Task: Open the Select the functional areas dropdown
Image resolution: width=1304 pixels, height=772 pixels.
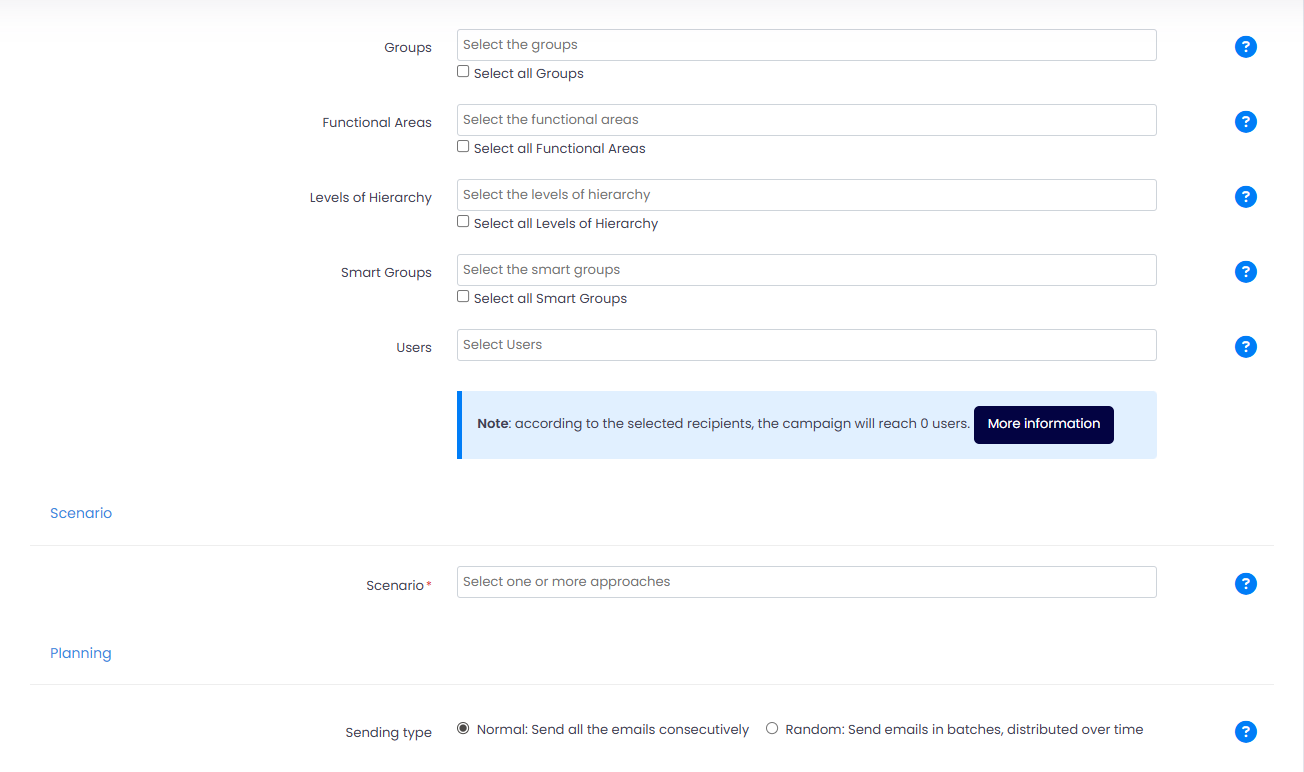Action: 806,120
